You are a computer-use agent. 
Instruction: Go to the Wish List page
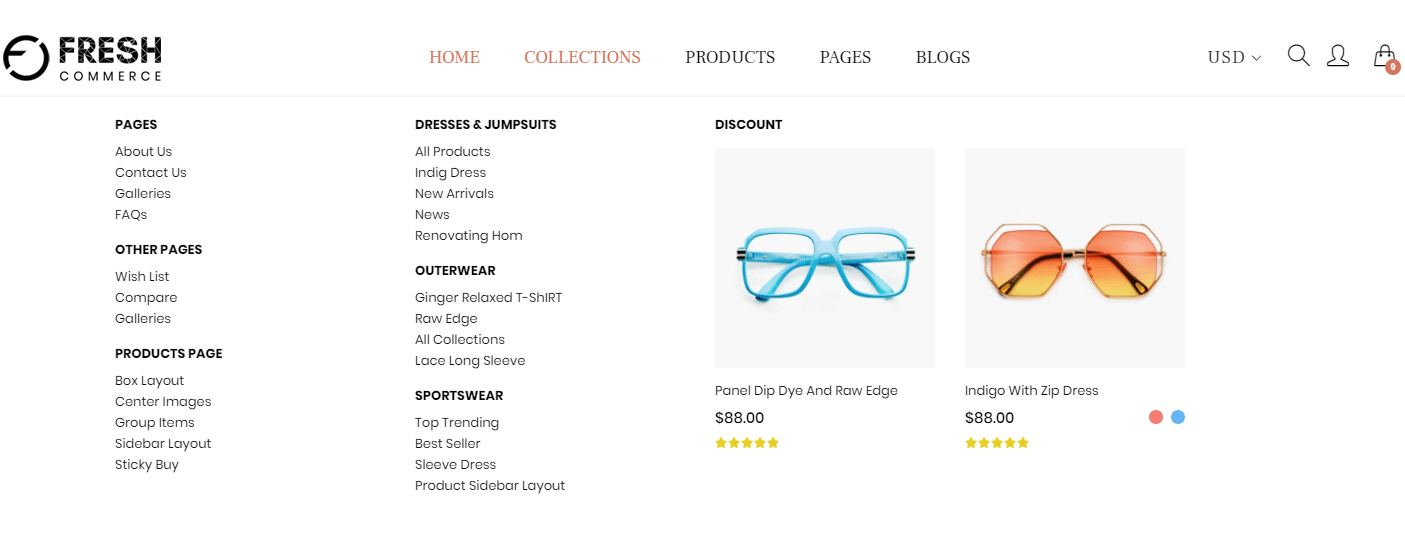(x=142, y=277)
